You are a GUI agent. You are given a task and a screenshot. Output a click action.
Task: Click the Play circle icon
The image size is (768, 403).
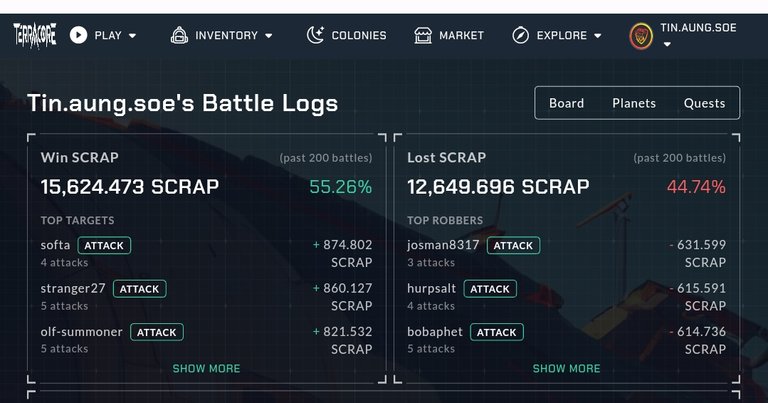(x=78, y=35)
